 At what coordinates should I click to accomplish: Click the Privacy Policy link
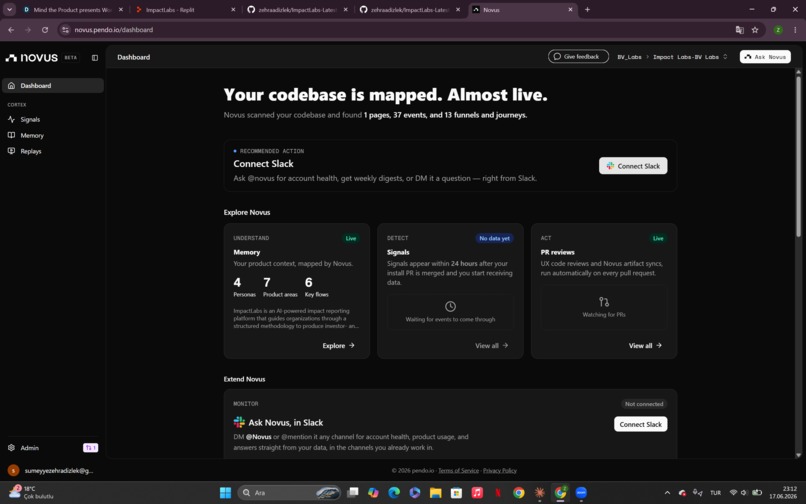click(500, 471)
